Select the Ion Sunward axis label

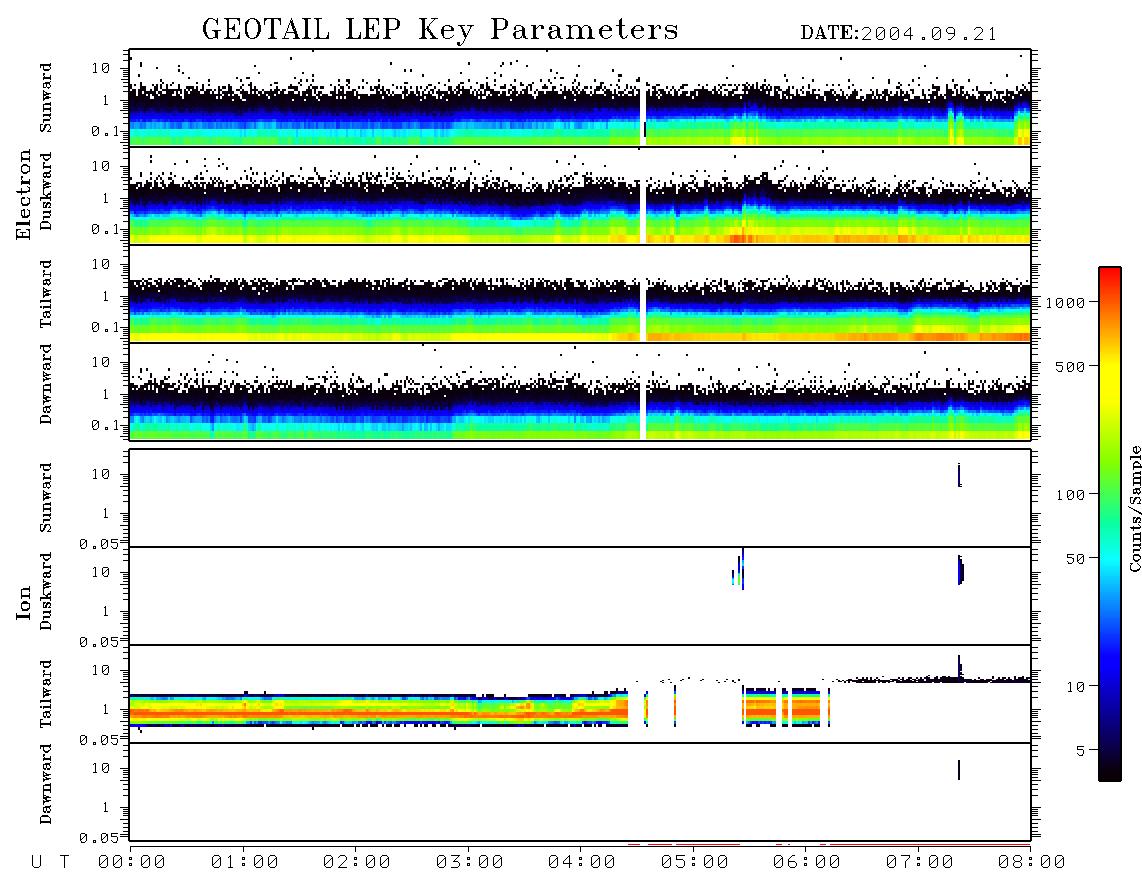pyautogui.click(x=46, y=497)
